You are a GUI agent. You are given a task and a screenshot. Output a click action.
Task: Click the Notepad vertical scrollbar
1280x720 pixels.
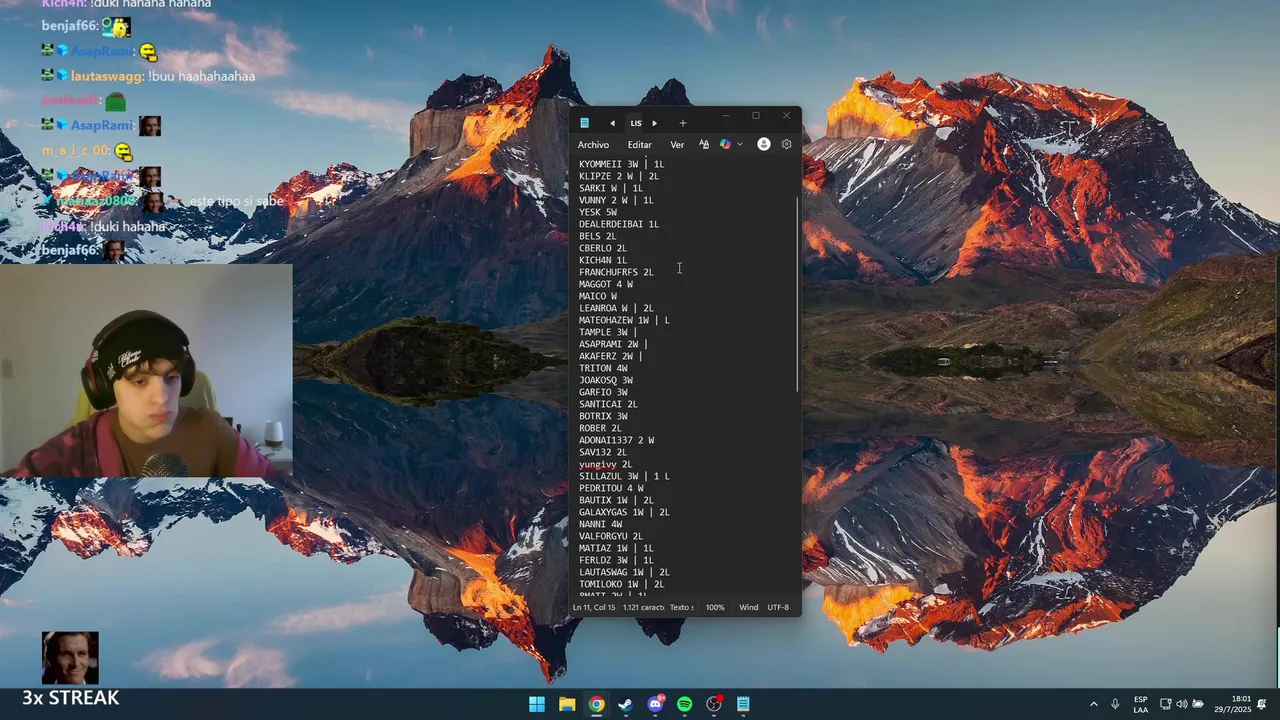pyautogui.click(x=797, y=294)
